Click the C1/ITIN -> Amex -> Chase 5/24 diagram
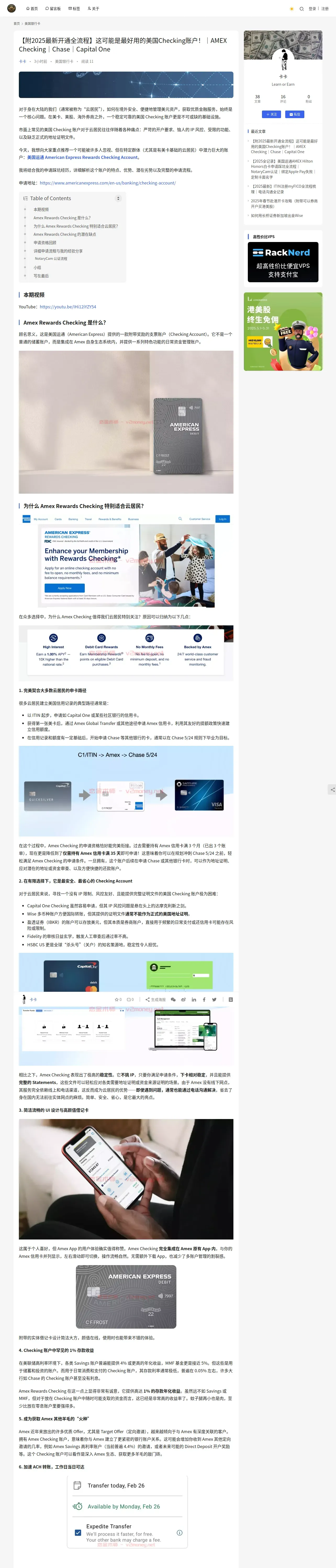The image size is (336, 1568). [x=126, y=791]
